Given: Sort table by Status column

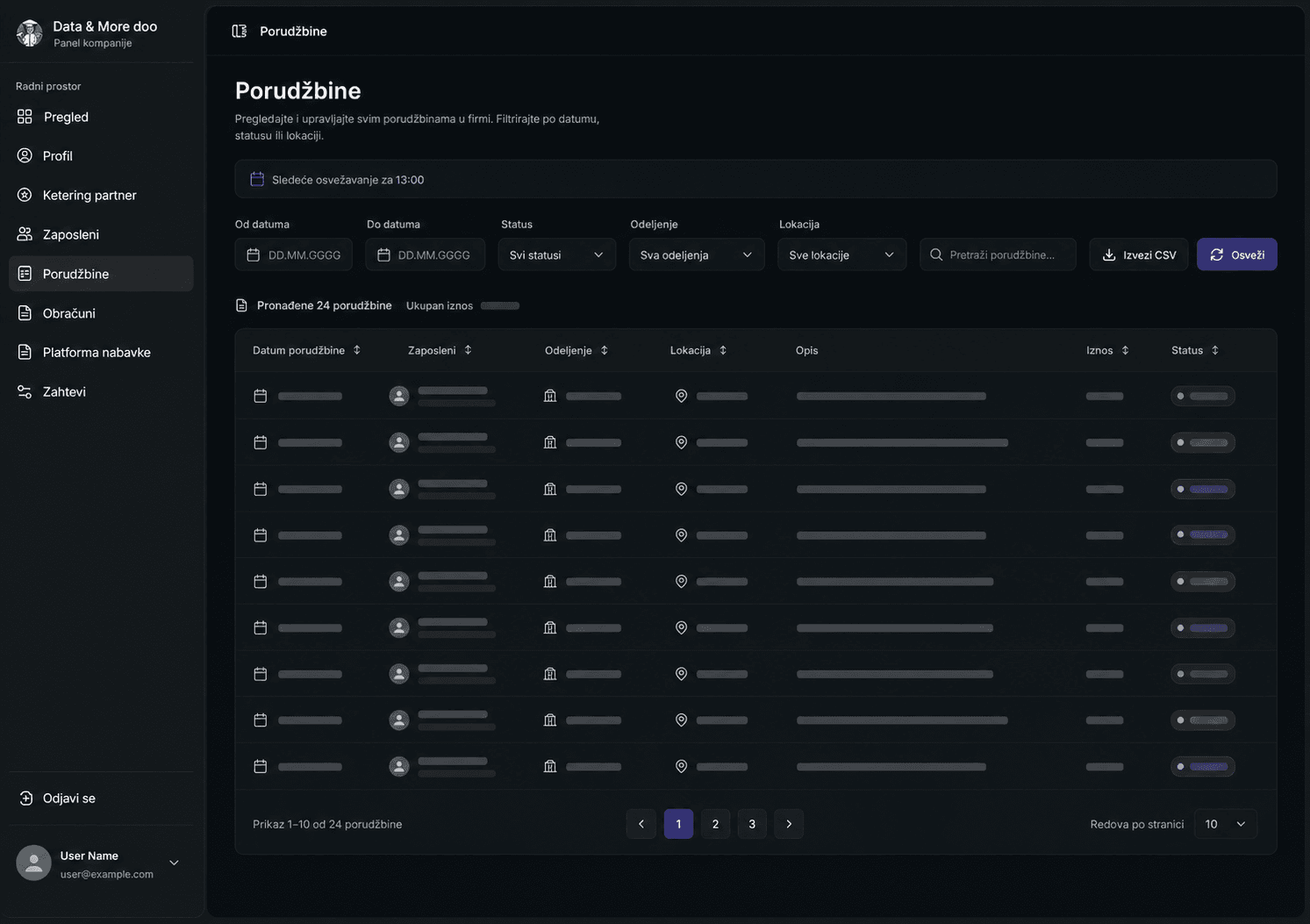Looking at the screenshot, I should pos(1195,350).
